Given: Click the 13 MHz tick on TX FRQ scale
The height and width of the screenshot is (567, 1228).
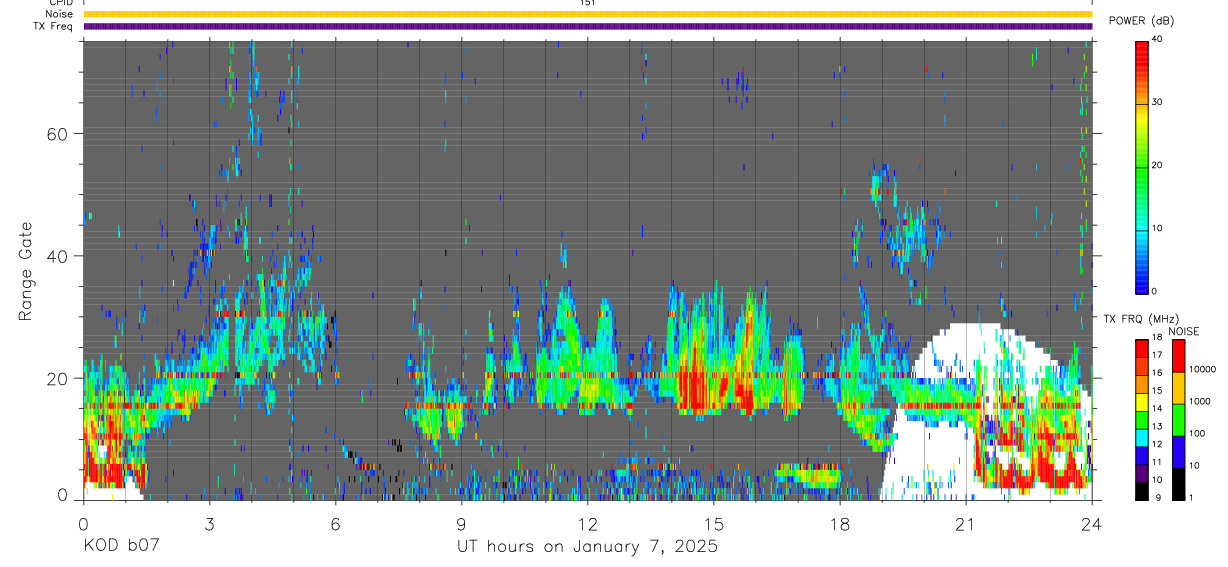Looking at the screenshot, I should [x=1158, y=426].
